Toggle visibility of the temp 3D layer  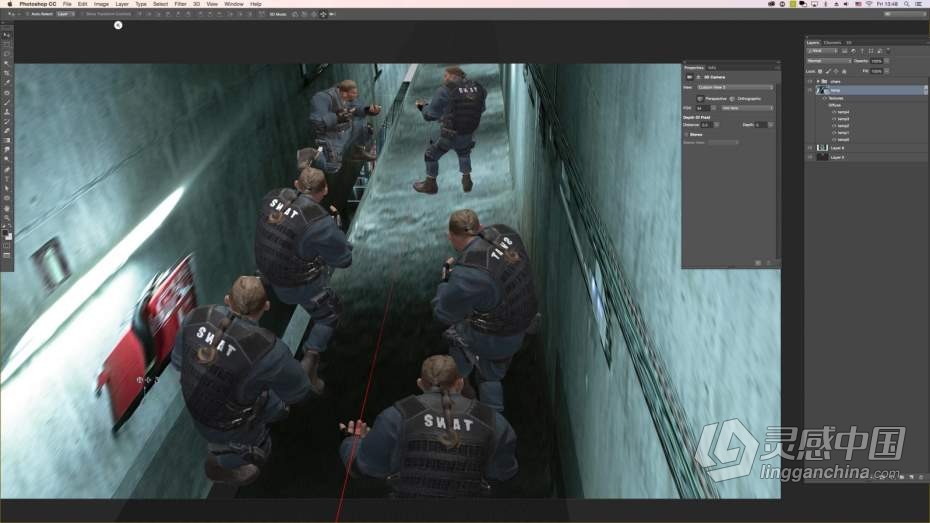810,90
